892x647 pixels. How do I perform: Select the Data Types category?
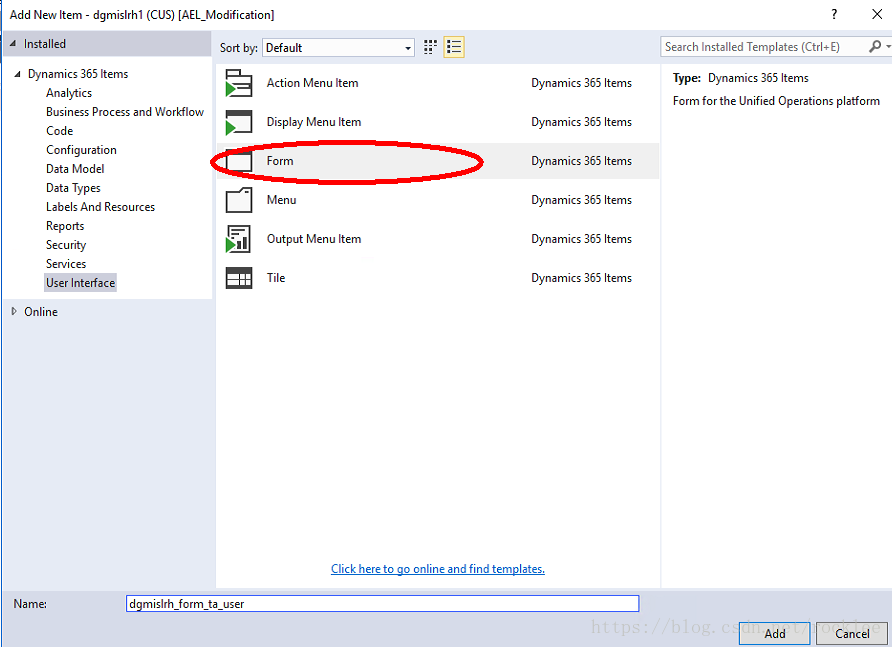pos(73,188)
